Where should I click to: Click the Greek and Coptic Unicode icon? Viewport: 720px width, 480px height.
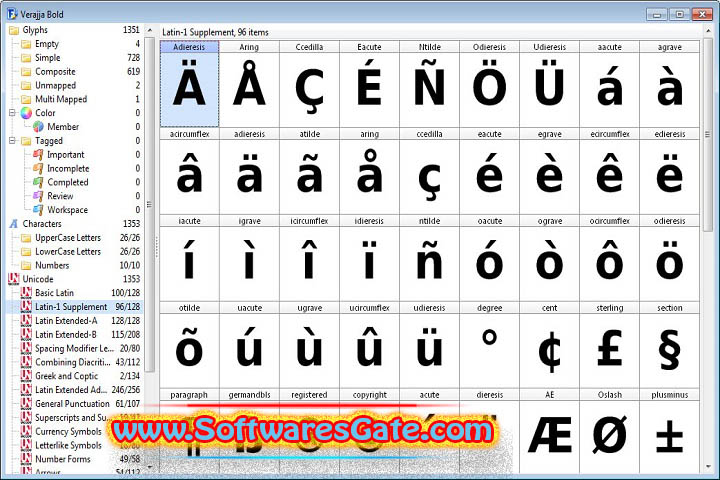26,376
